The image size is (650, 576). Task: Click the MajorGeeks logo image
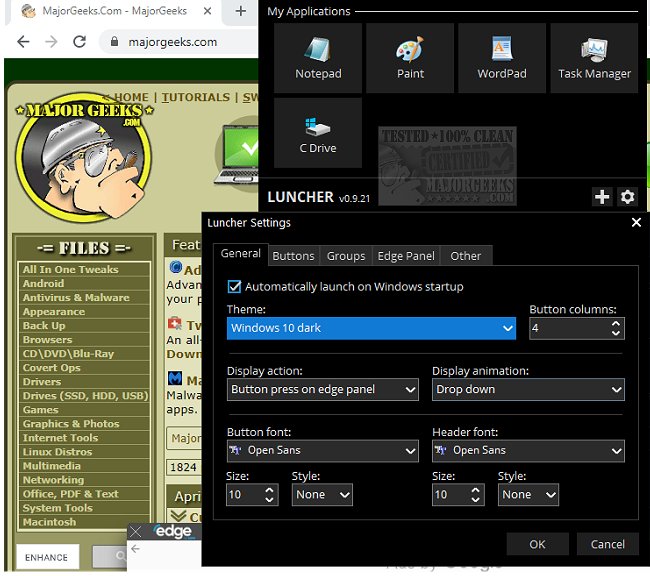pyautogui.click(x=84, y=158)
